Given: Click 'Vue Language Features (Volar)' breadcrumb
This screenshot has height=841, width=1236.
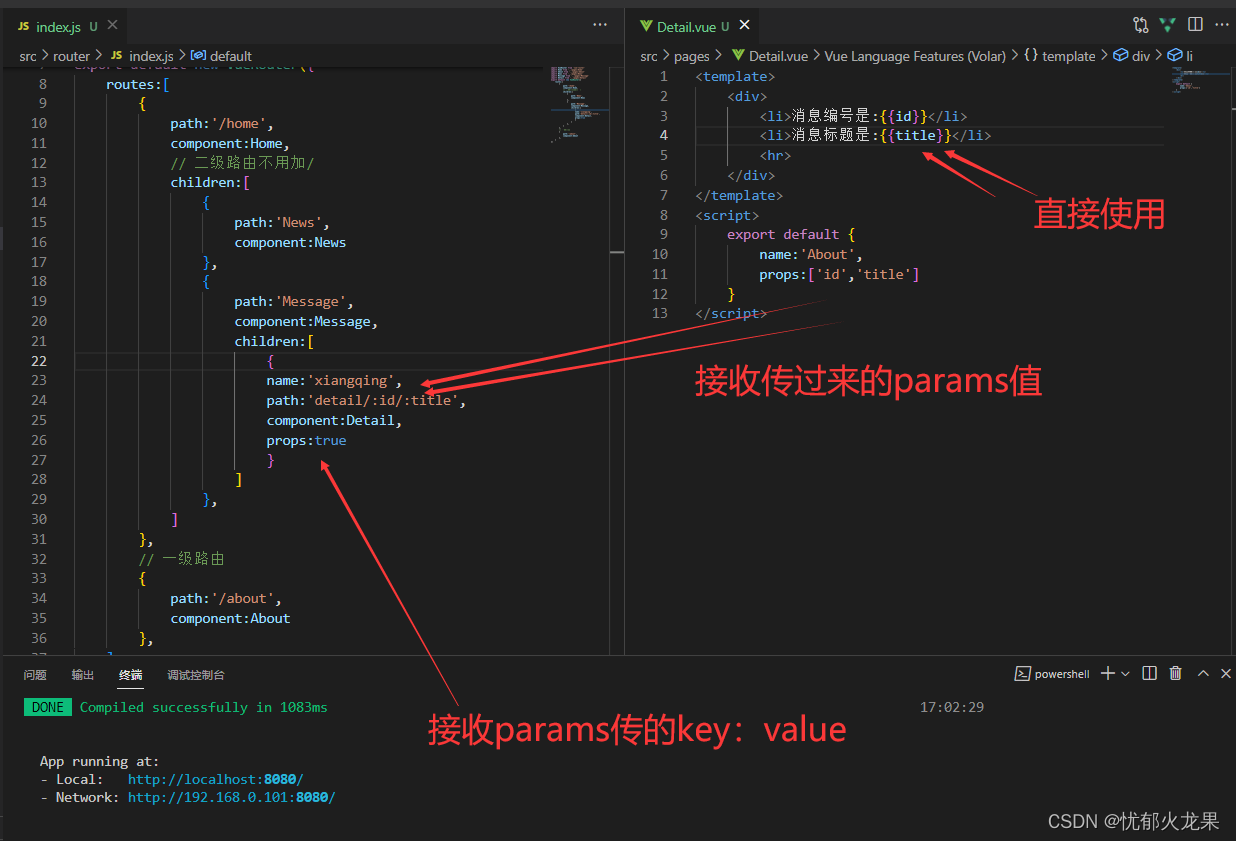Looking at the screenshot, I should (915, 56).
